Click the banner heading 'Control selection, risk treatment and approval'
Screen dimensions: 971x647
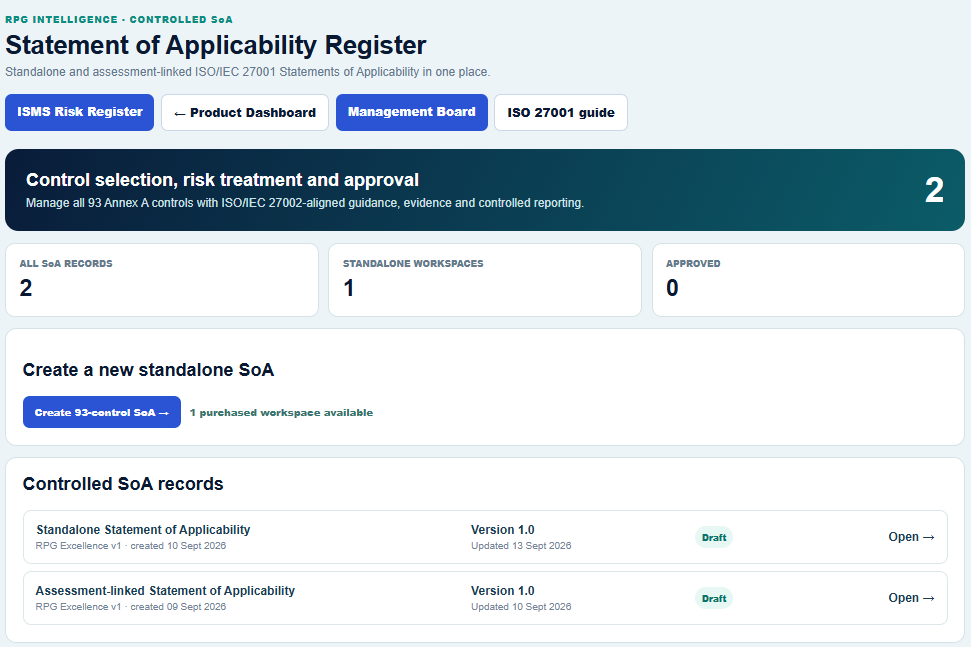tap(222, 180)
